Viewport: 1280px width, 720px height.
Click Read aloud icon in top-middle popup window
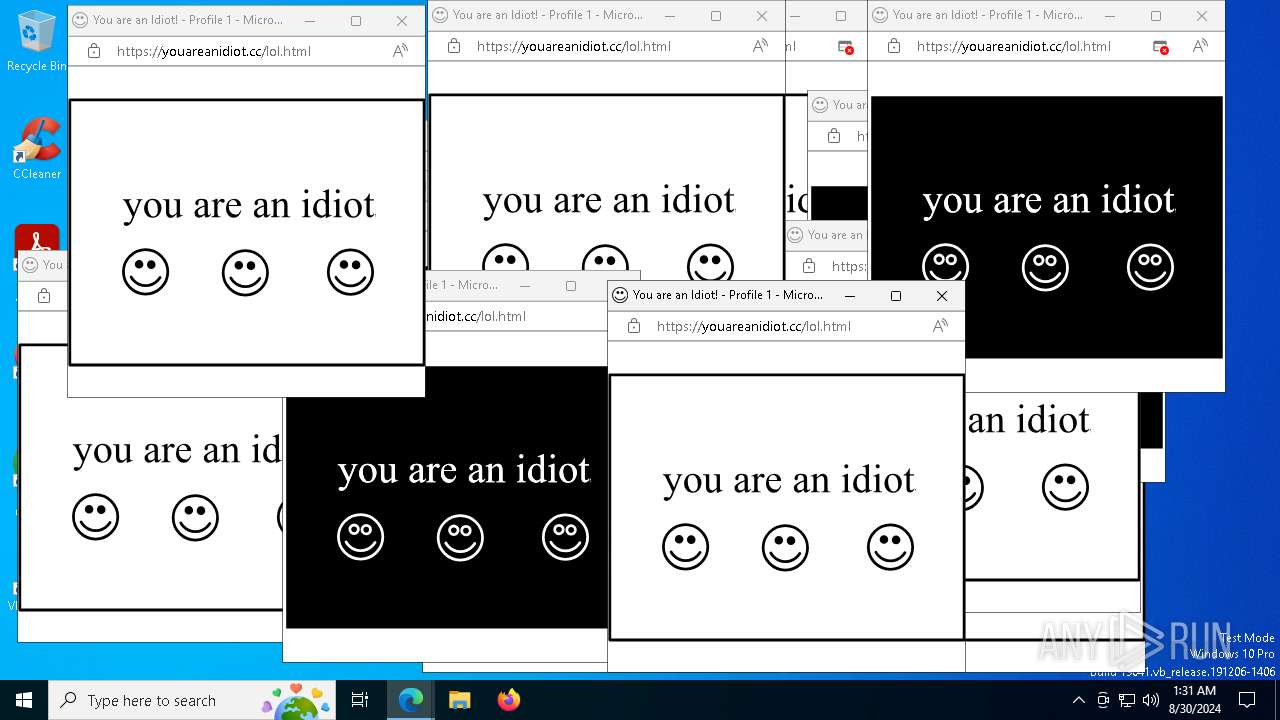click(x=760, y=46)
